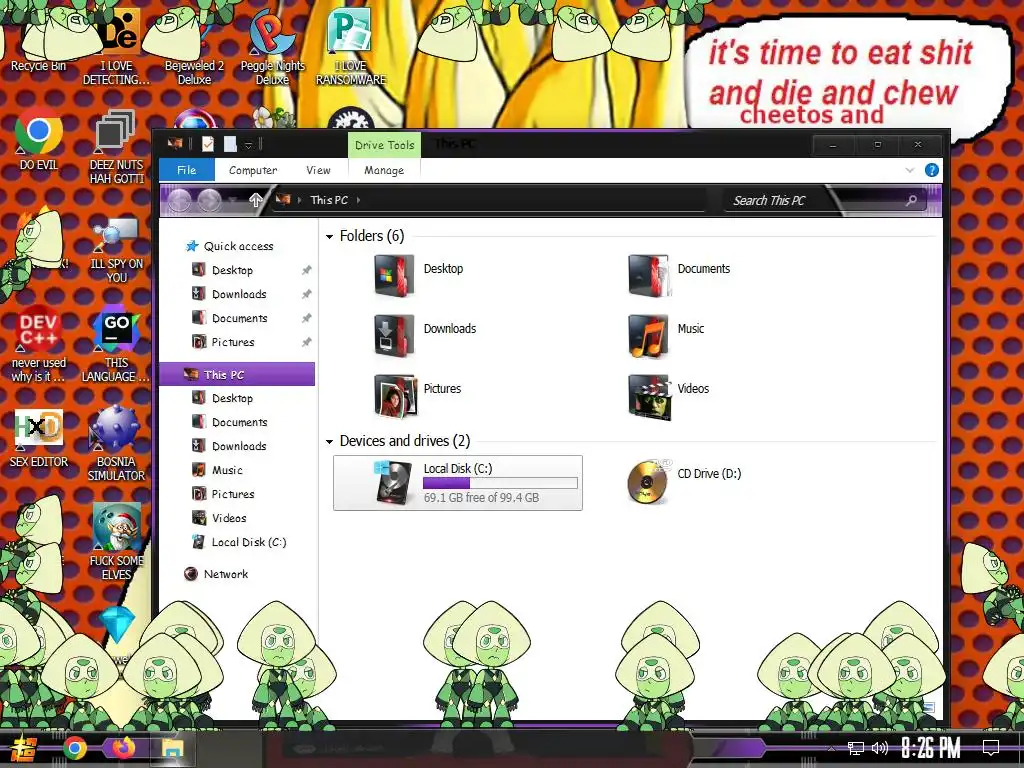This screenshot has height=768, width=1024.
Task: Select This PC in the navigation pane
Action: coord(237,374)
